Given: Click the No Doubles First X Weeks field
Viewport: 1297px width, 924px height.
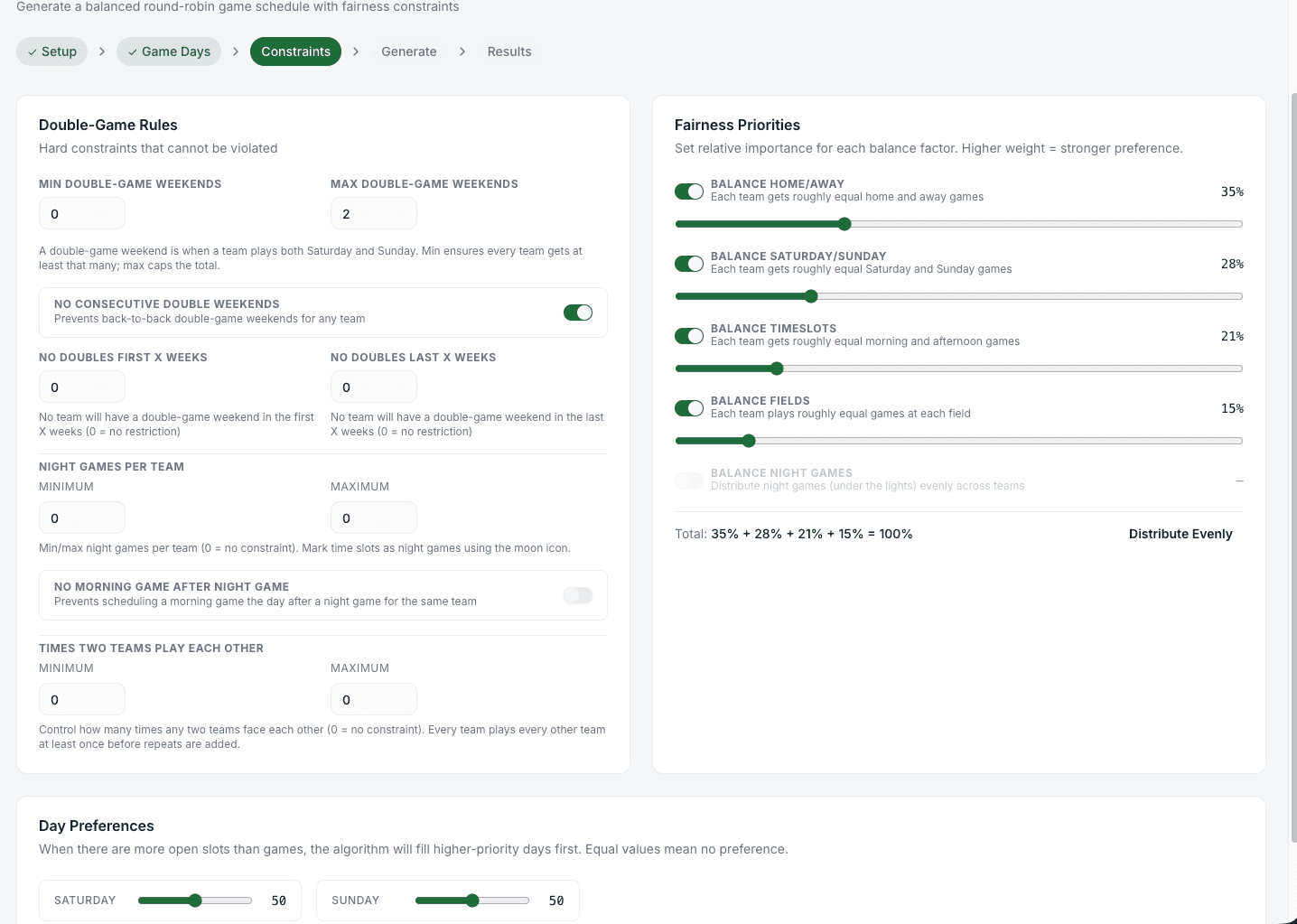Looking at the screenshot, I should click(x=82, y=387).
